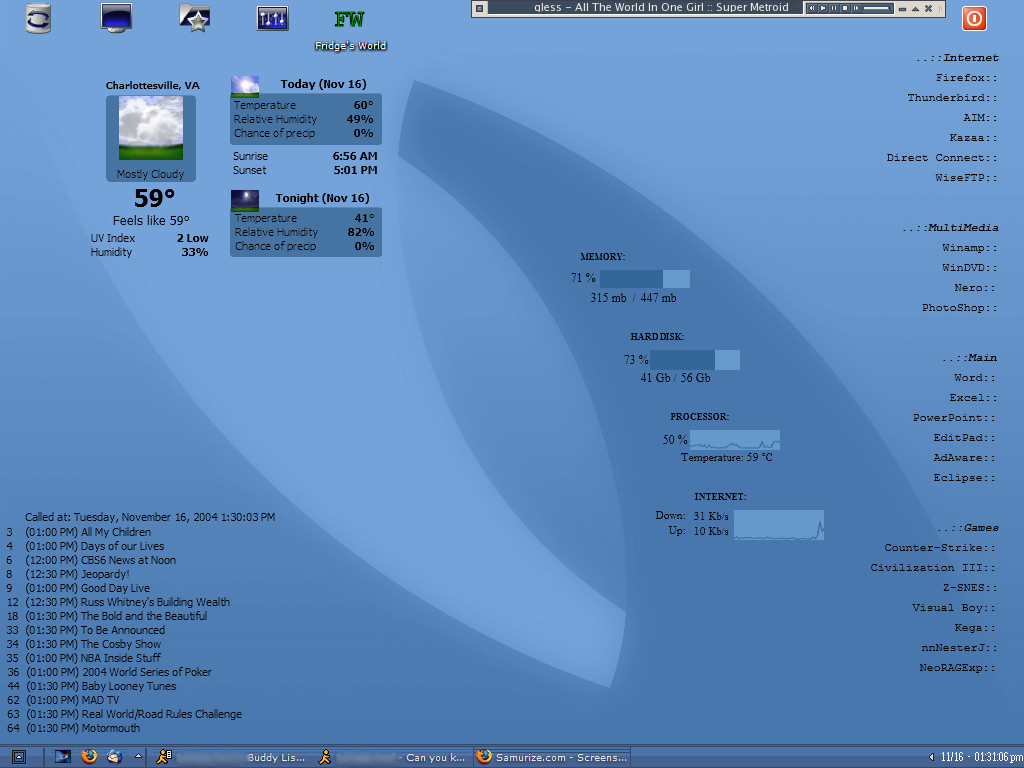Open Firefox from the quick launch bar
This screenshot has height=768, width=1024.
point(89,756)
